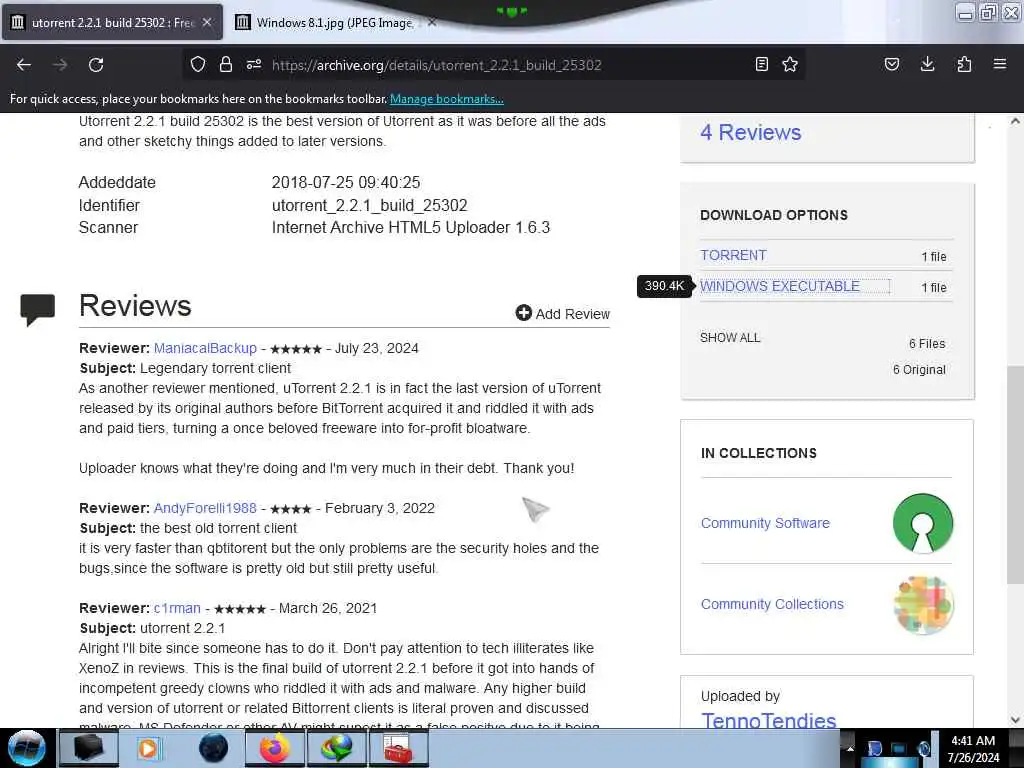The height and width of the screenshot is (768, 1024).
Task: Click the scrollbar down arrow
Action: [x=1015, y=720]
